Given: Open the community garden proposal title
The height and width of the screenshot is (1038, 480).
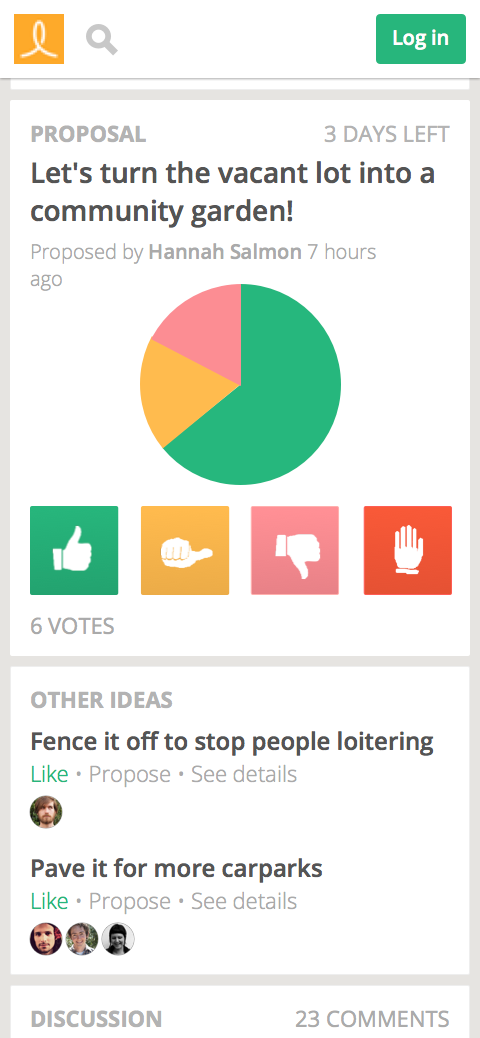Looking at the screenshot, I should point(232,193).
